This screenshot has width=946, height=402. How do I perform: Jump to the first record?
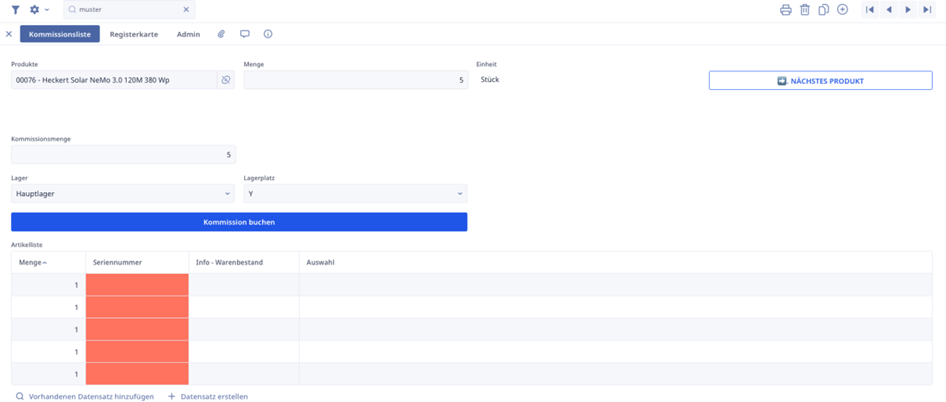click(x=870, y=10)
